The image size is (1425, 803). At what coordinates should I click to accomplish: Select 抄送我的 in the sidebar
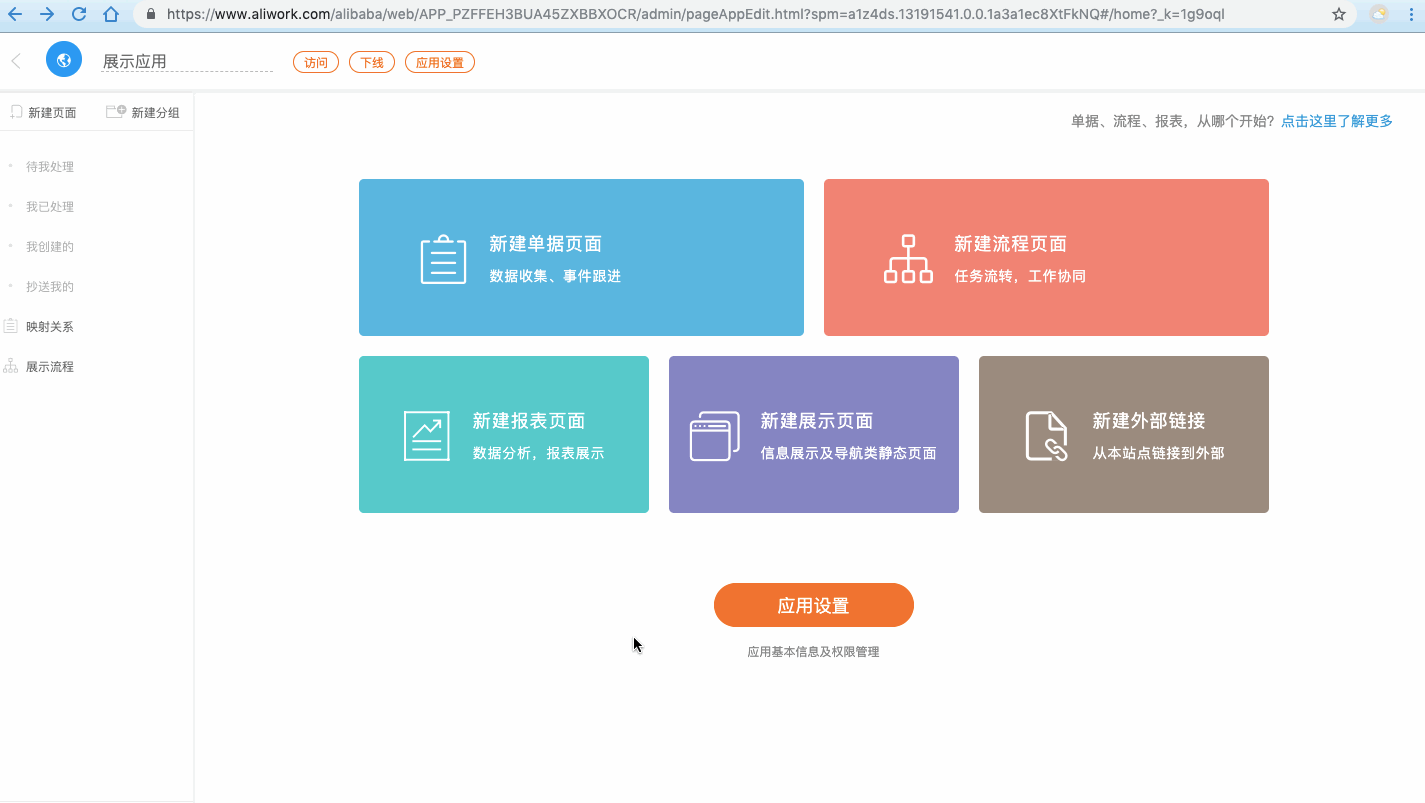[x=50, y=287]
